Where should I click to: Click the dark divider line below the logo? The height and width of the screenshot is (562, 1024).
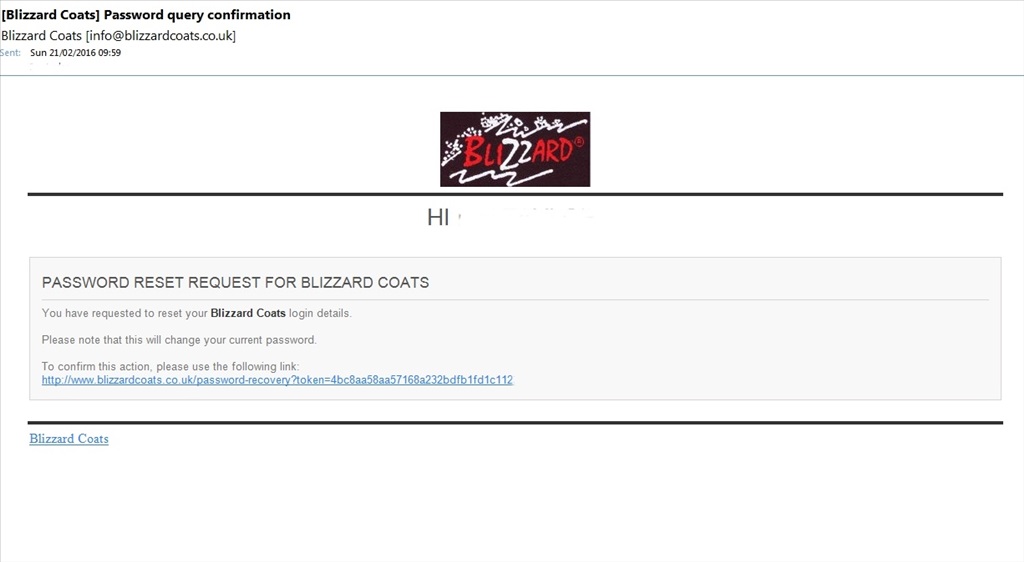(515, 195)
